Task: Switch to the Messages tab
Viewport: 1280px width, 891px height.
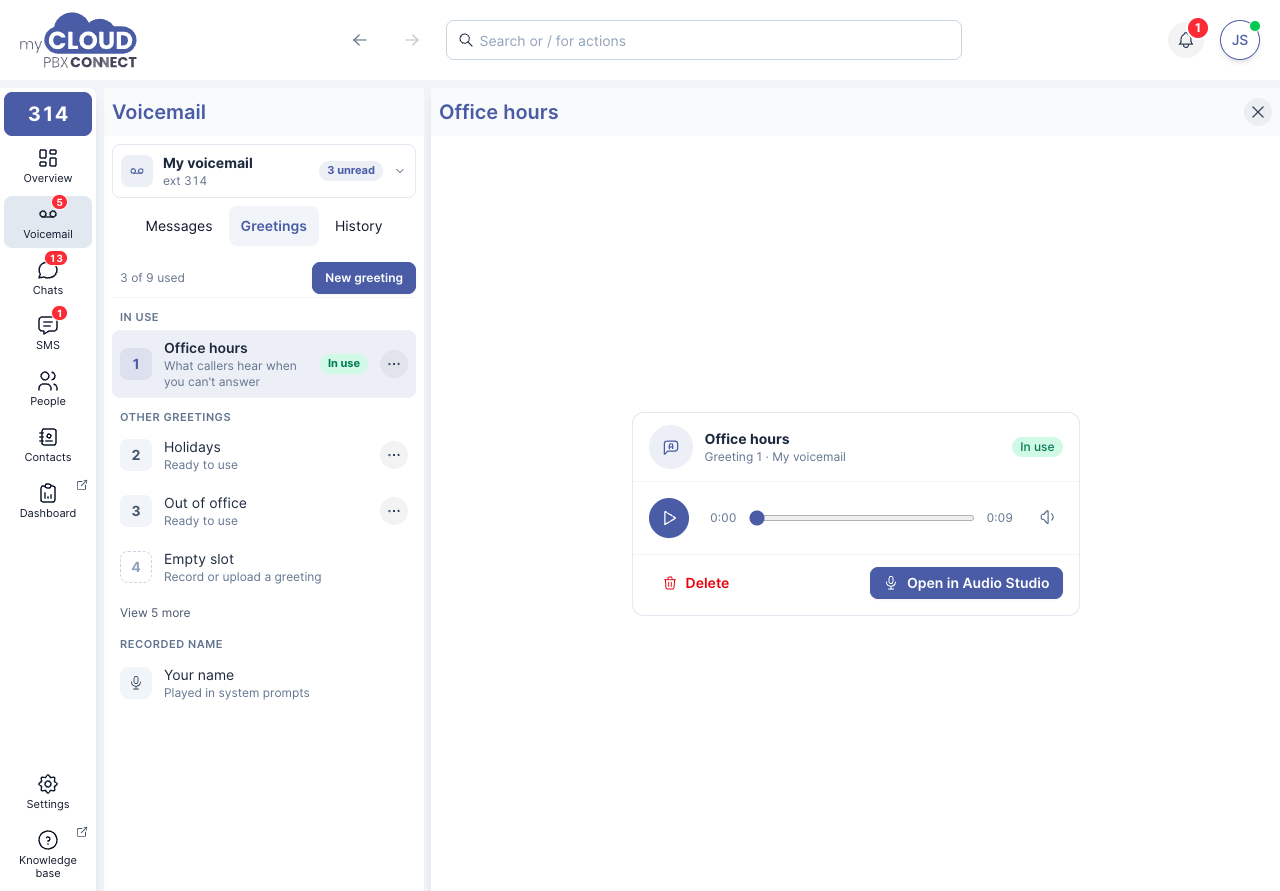Action: (x=179, y=226)
